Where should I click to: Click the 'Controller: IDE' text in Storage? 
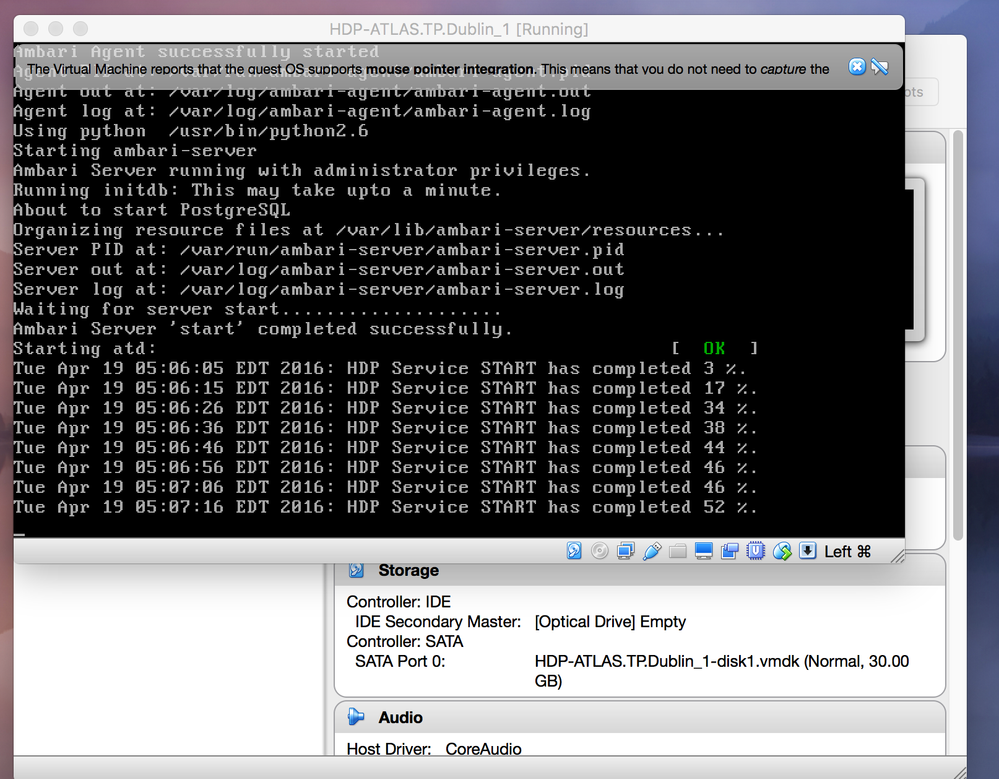tap(398, 602)
